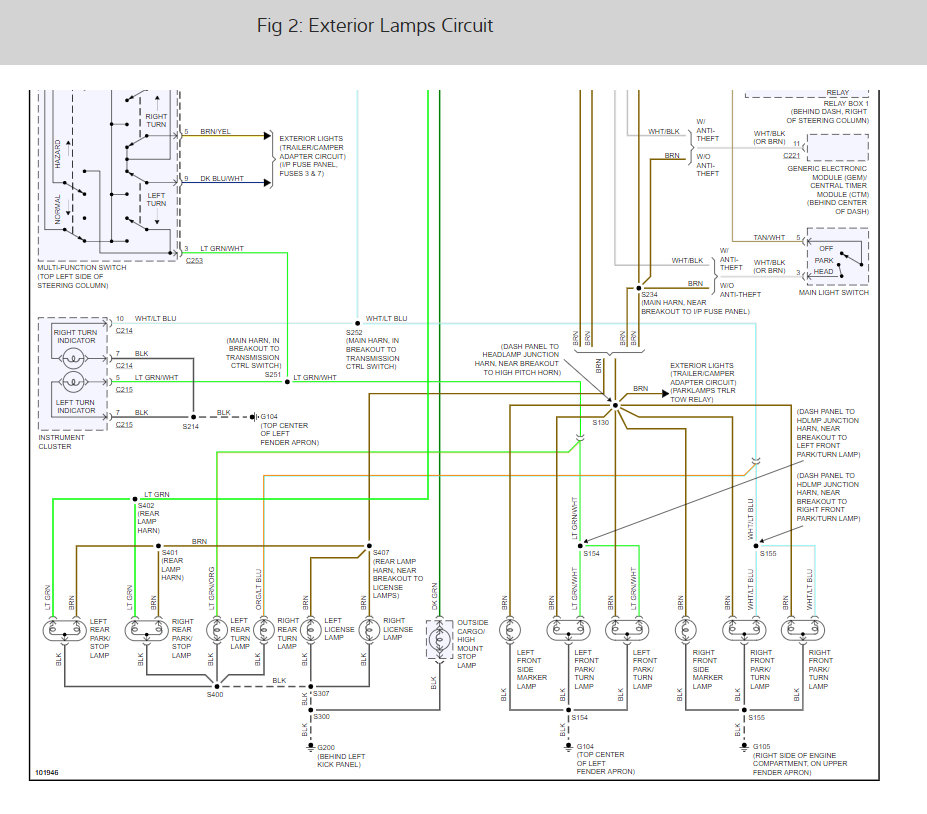This screenshot has height=814, width=927.
Task: Click the MAIN LIGHT SWITCH label
Action: click(x=834, y=293)
